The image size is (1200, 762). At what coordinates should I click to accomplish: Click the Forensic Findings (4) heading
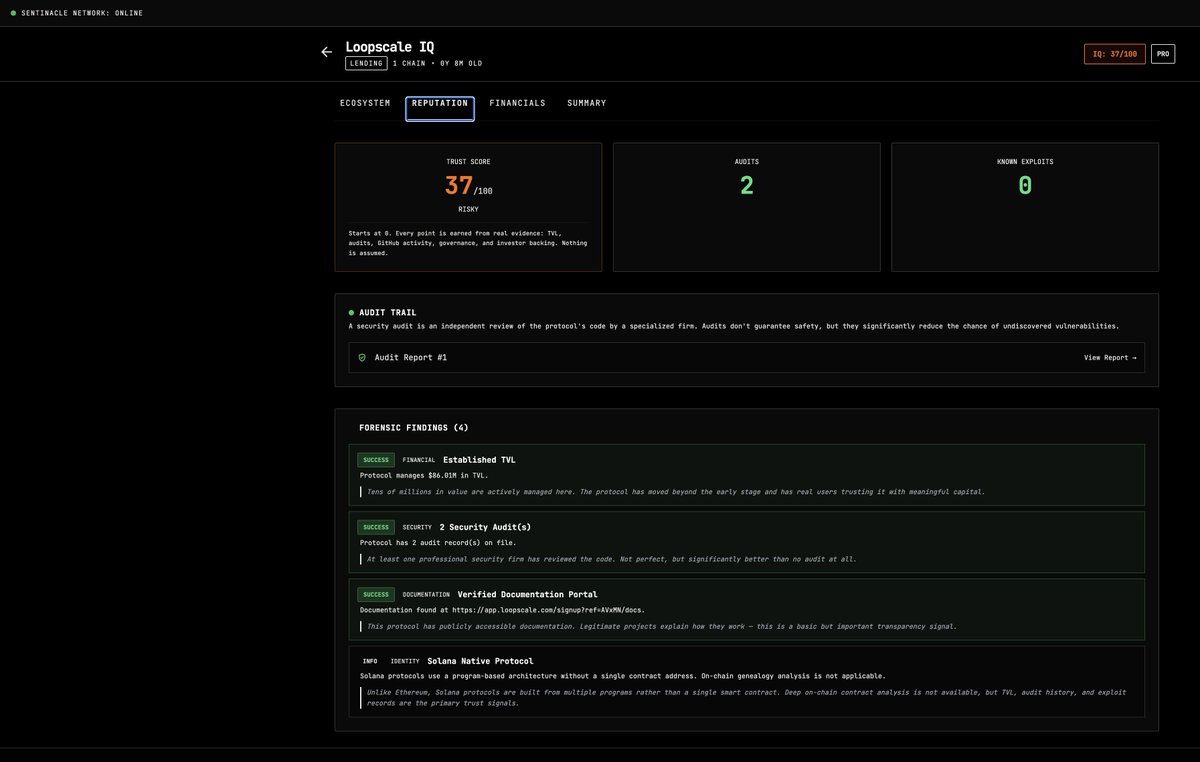pos(413,428)
